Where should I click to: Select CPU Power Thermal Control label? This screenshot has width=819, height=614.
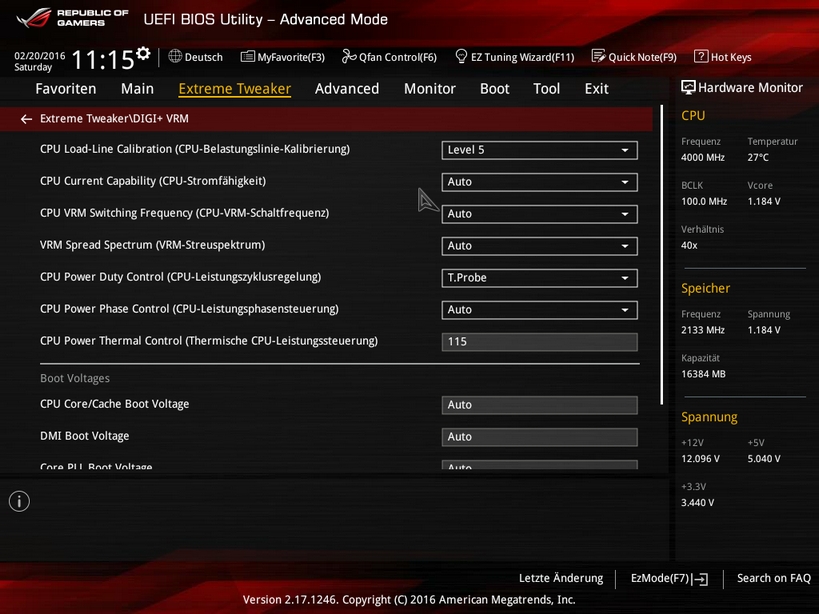[209, 341]
